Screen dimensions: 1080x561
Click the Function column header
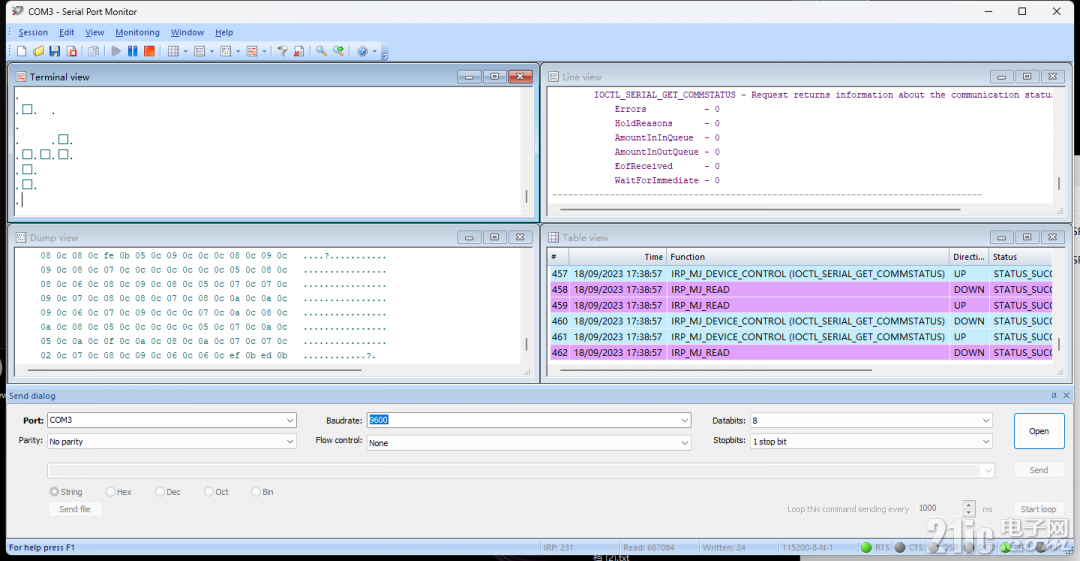click(x=807, y=256)
